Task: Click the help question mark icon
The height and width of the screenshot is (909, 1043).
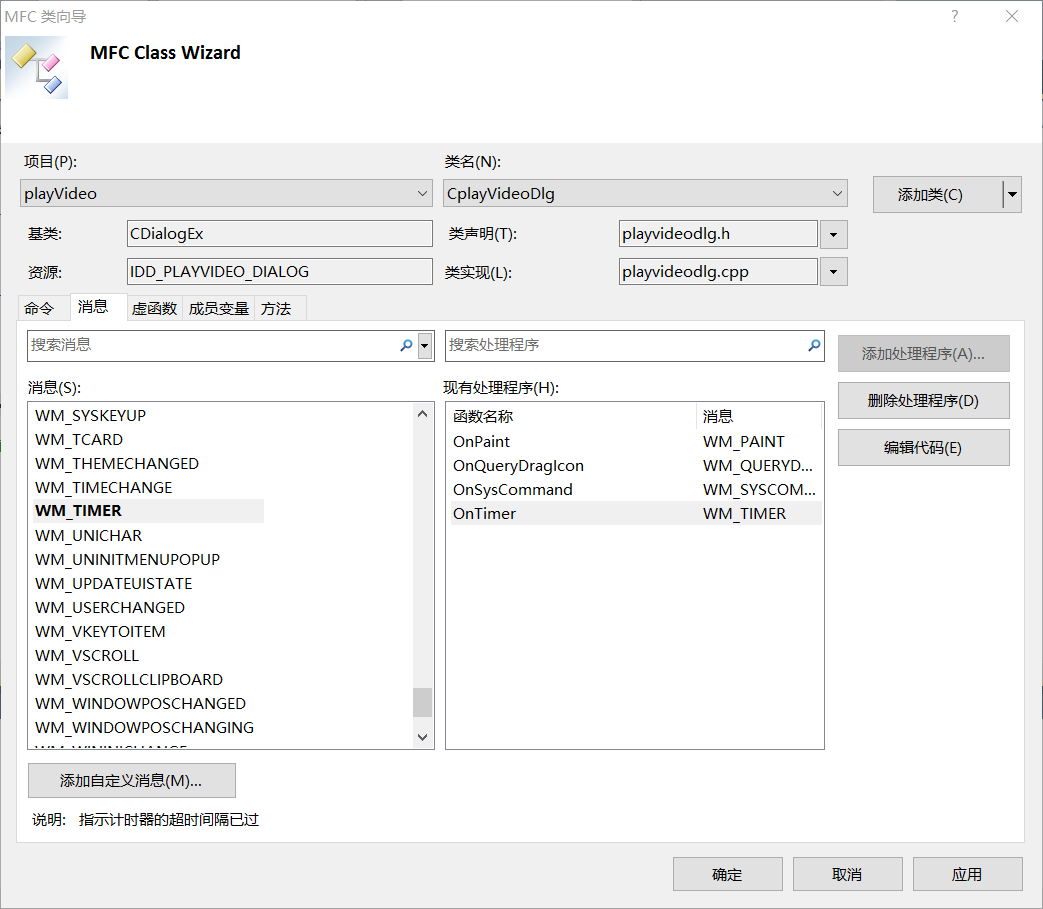Action: click(953, 16)
